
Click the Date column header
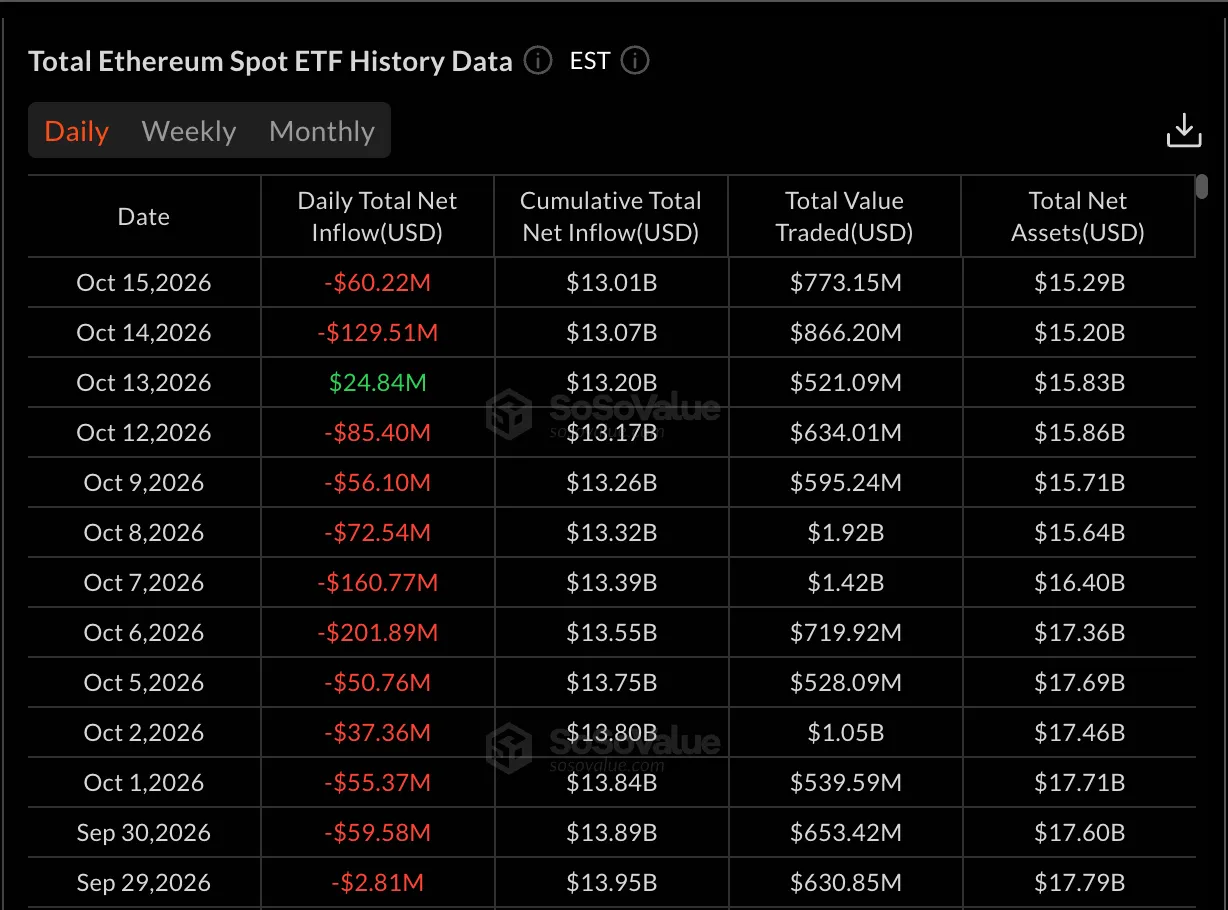tap(144, 217)
